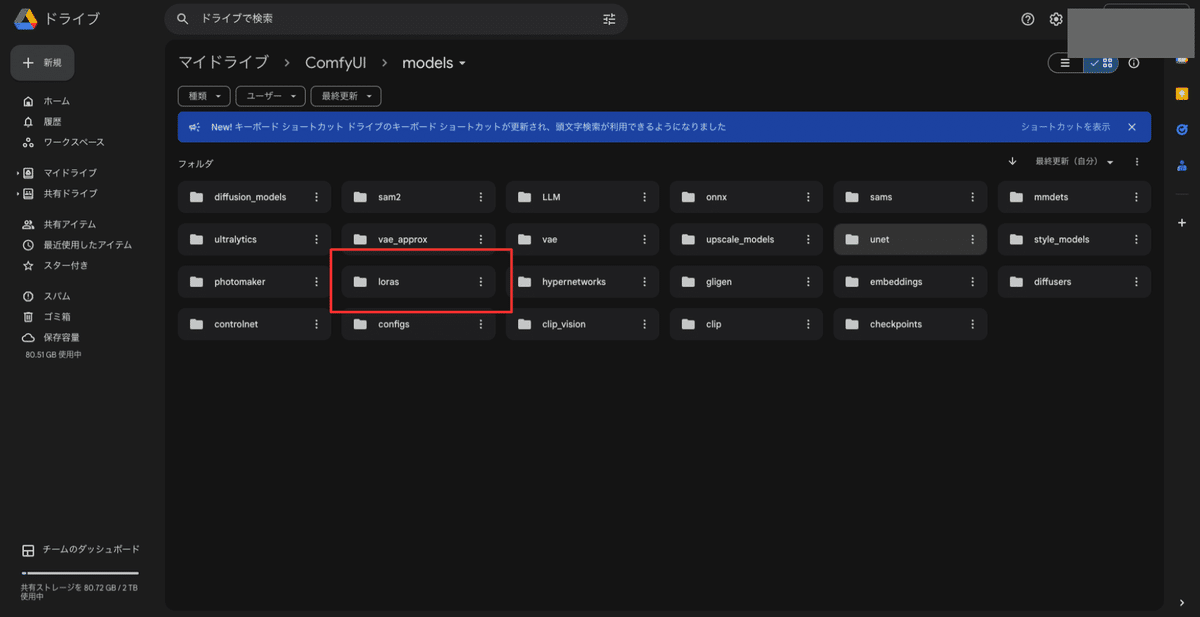Screen dimensions: 1200x617
Task: Open the settings gear icon
Action: click(x=1056, y=19)
